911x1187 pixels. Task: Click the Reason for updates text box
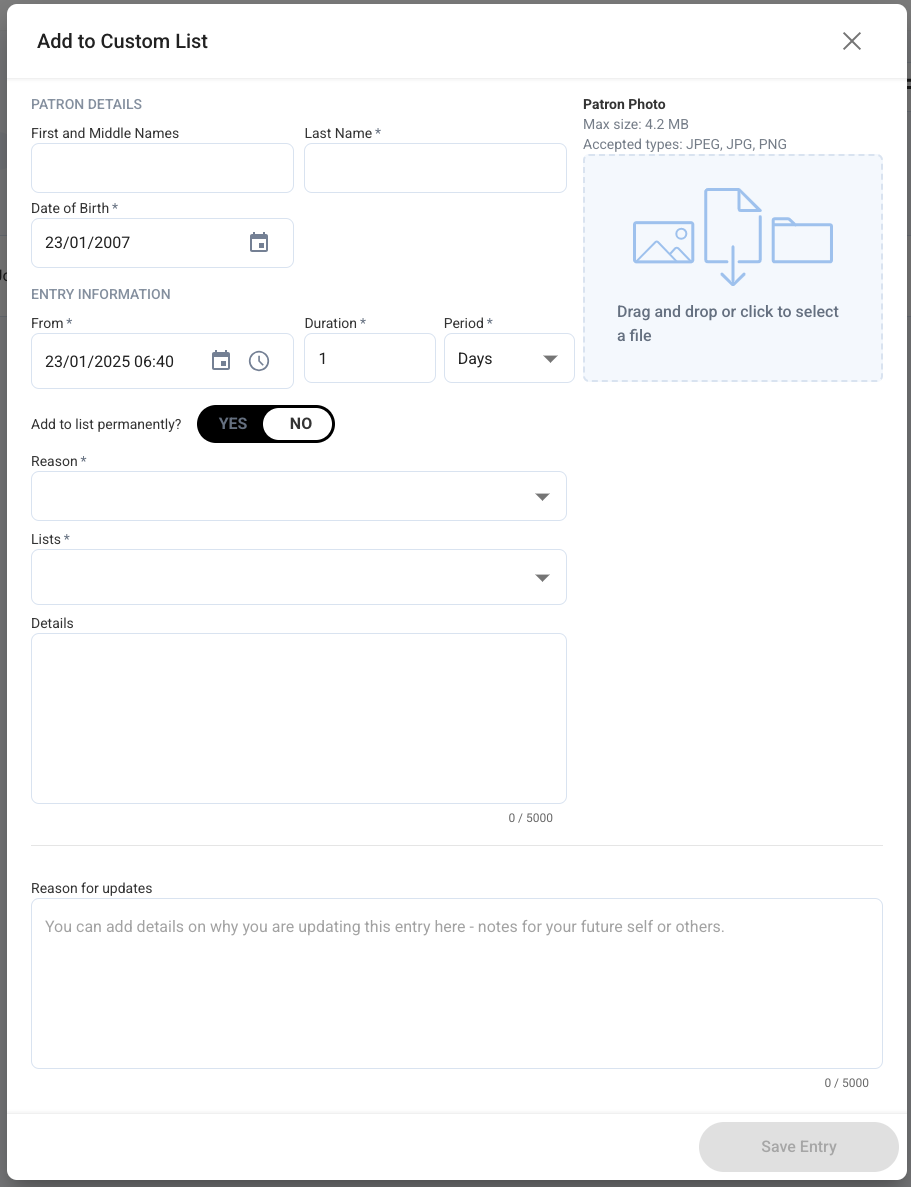tap(457, 983)
